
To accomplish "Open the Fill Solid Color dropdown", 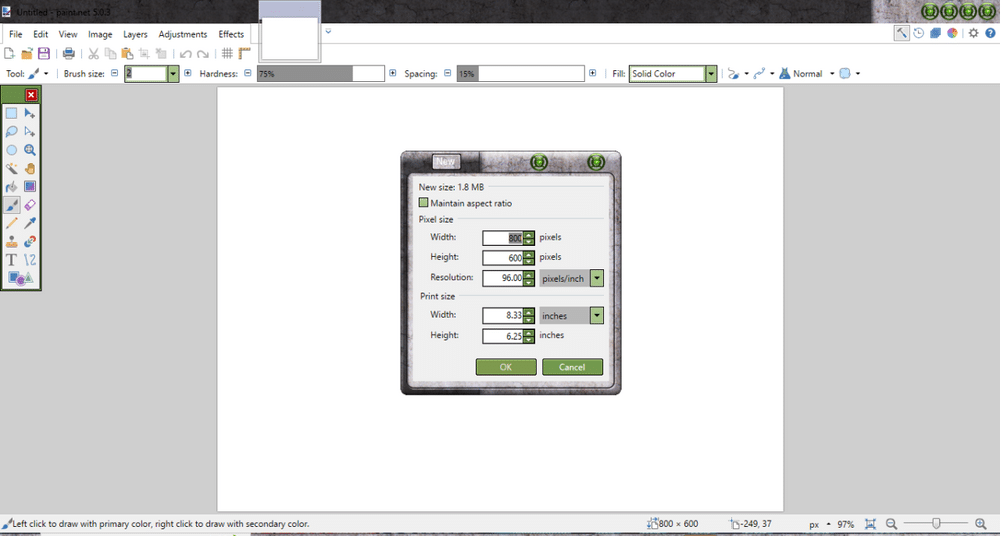I will tap(674, 73).
